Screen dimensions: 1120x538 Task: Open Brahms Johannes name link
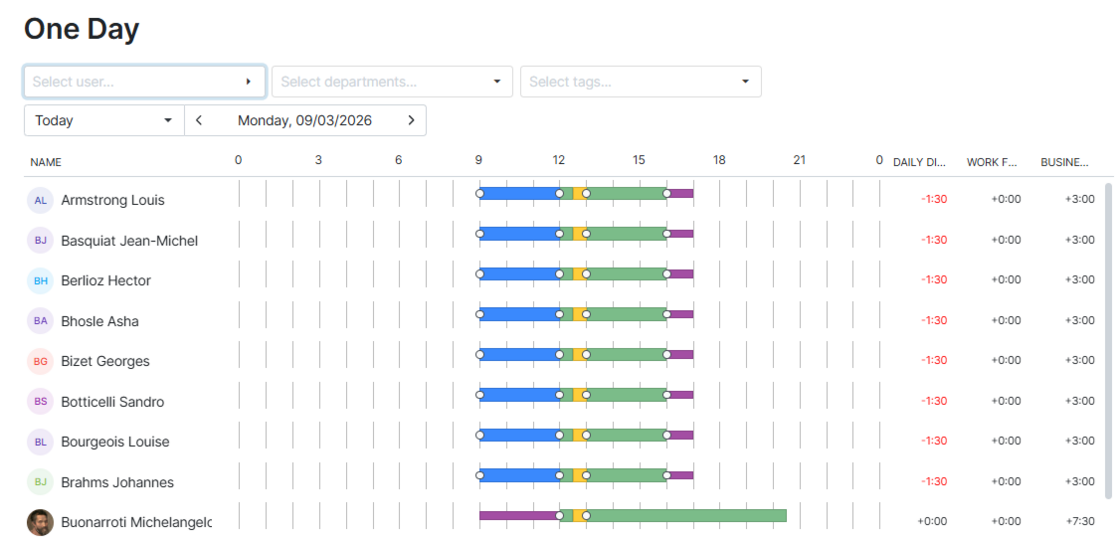pos(117,482)
